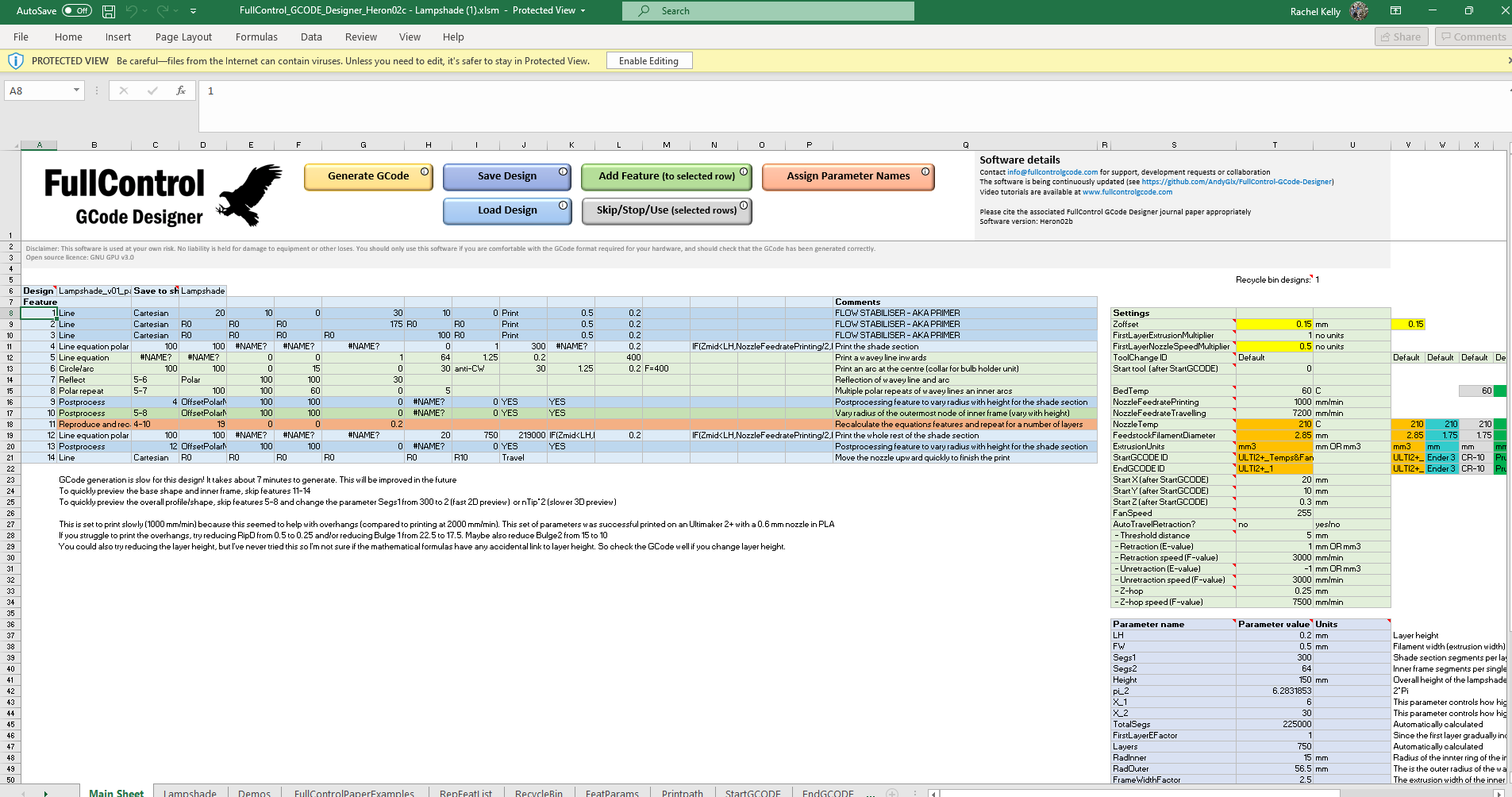1512x797 pixels.
Task: Open the View ribbon tab
Action: [x=410, y=37]
